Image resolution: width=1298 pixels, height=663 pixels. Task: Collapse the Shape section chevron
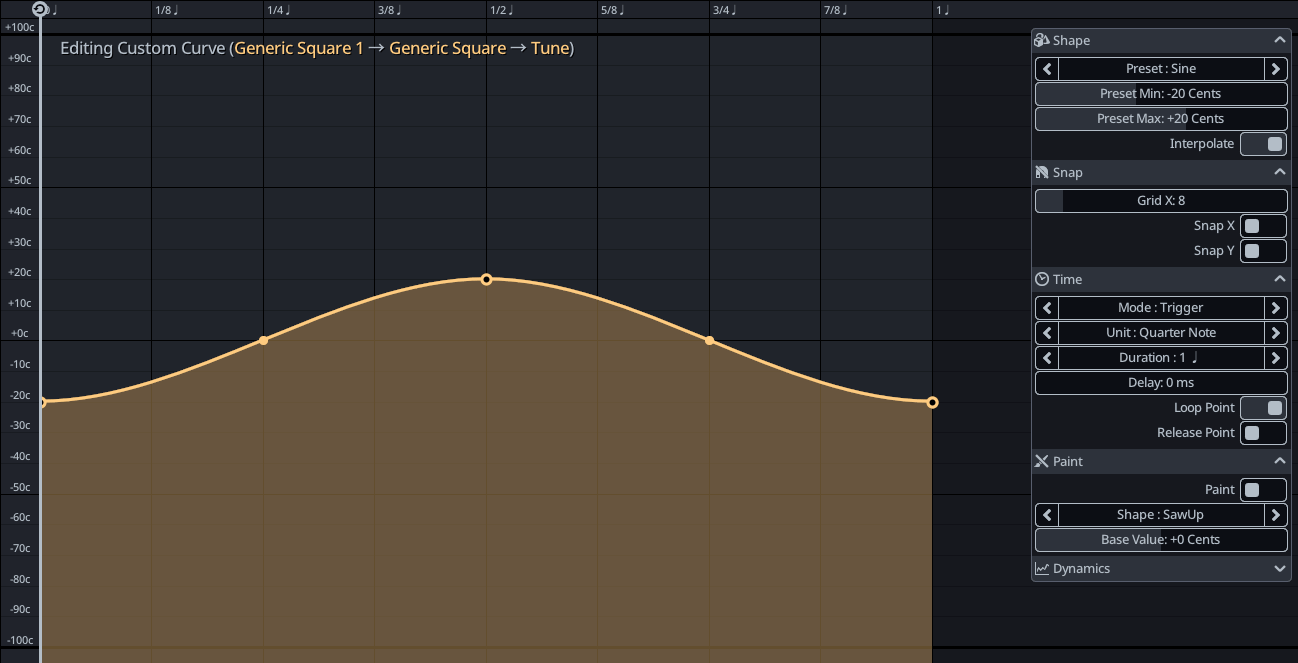tap(1279, 40)
